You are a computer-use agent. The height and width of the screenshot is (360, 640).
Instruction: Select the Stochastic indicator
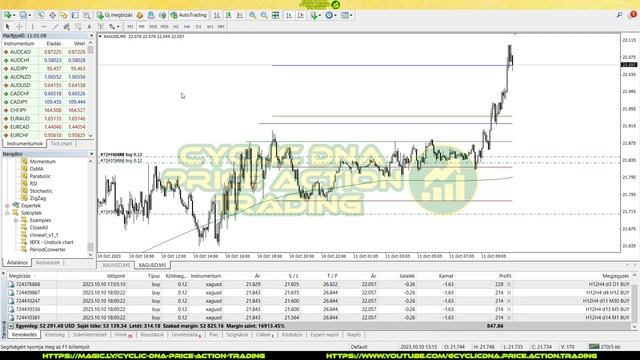tap(41, 191)
